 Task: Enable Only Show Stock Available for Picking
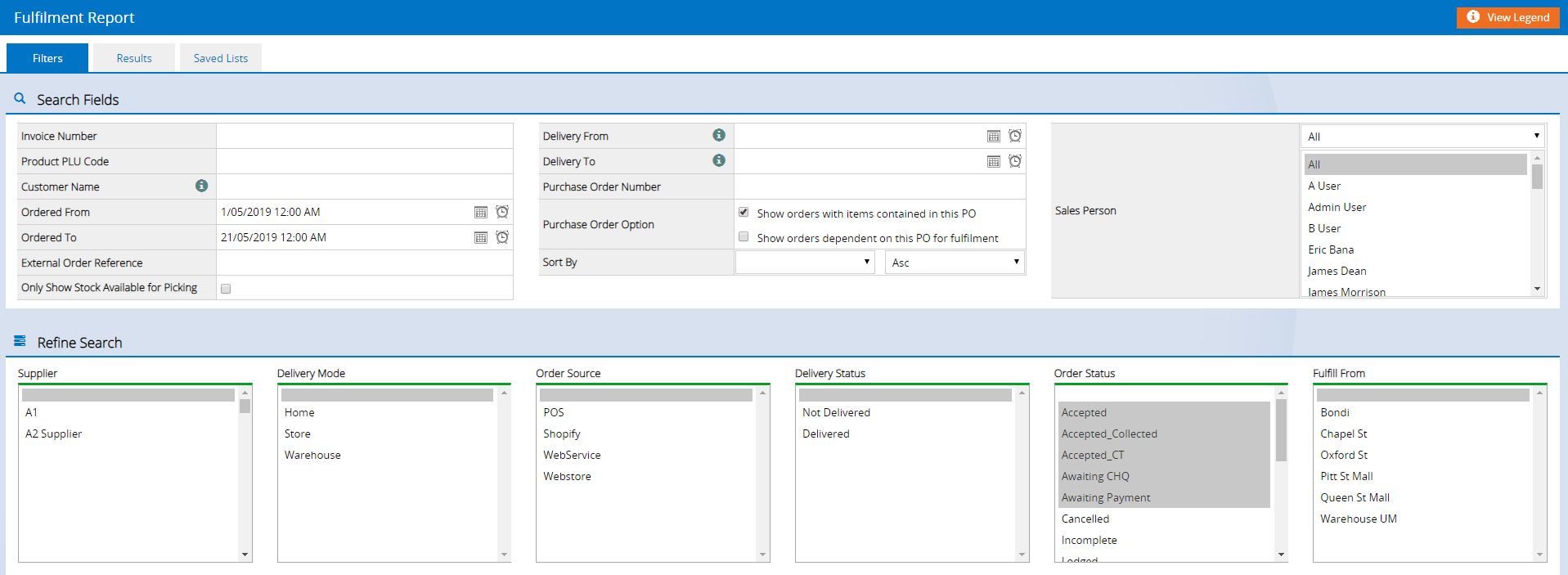point(226,289)
